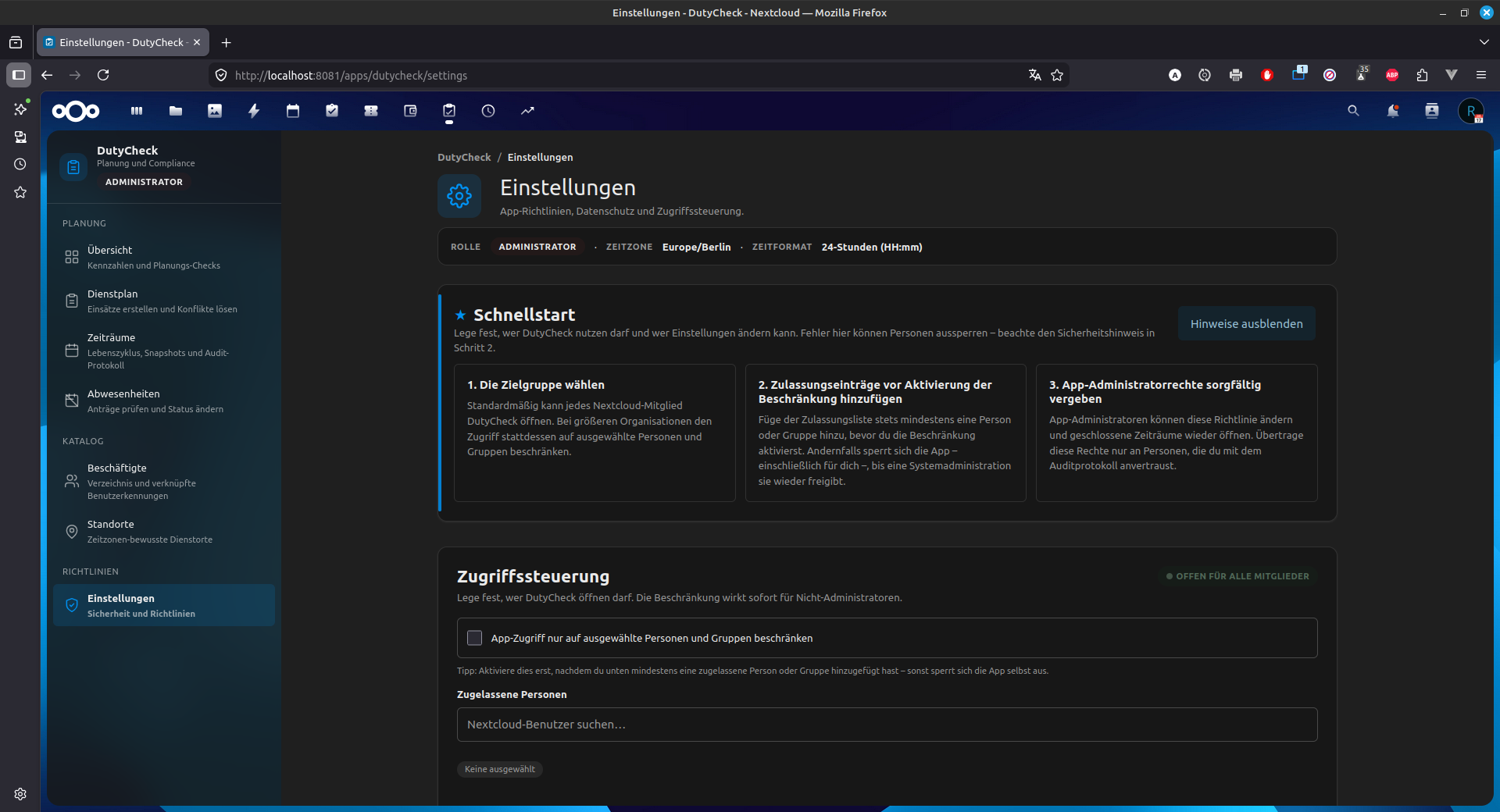Open the Files folder icon
The height and width of the screenshot is (812, 1500).
point(176,111)
